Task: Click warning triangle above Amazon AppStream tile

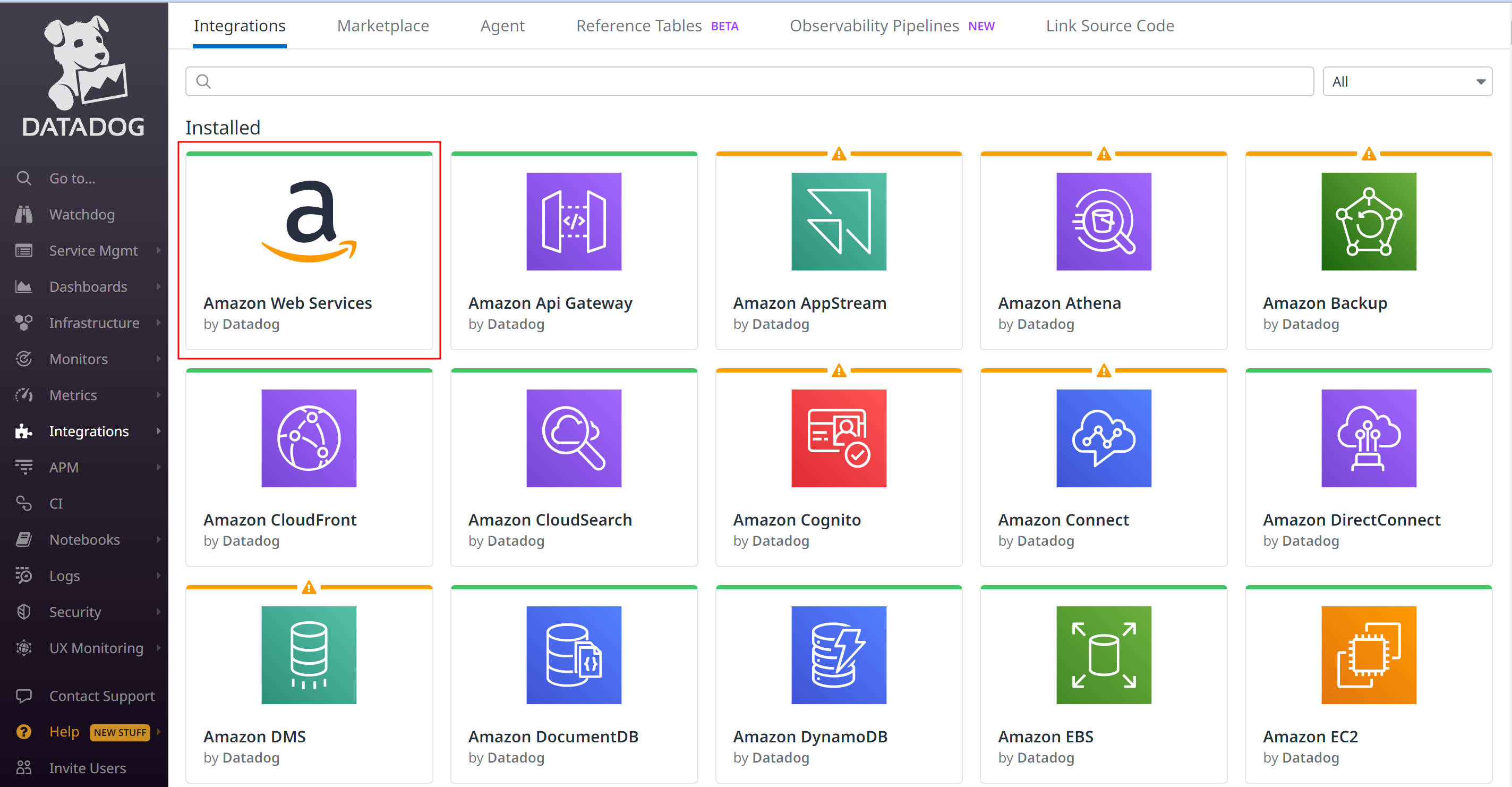Action: [838, 154]
